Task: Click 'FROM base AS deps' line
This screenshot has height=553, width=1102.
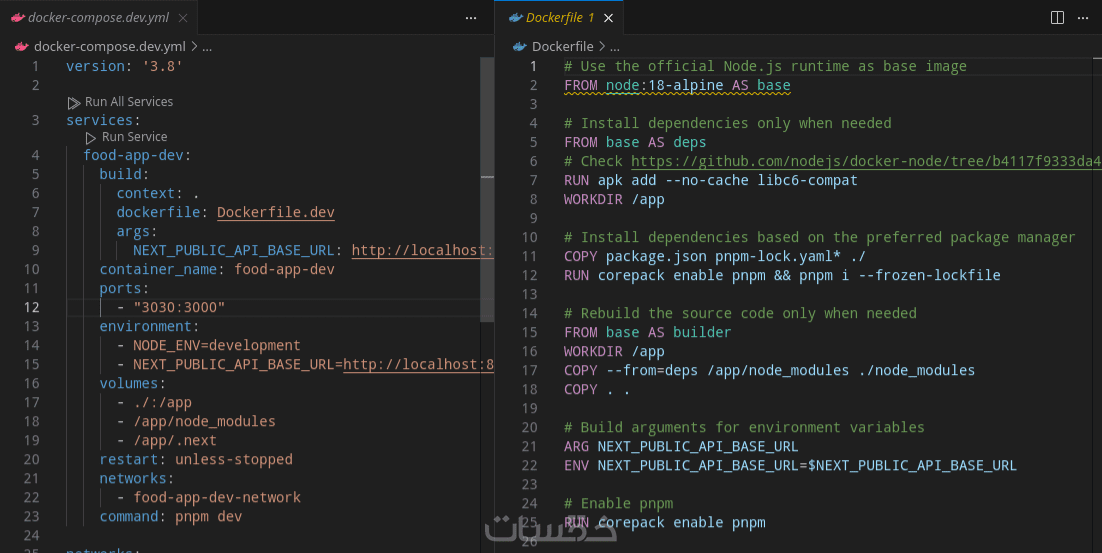Action: 635,142
